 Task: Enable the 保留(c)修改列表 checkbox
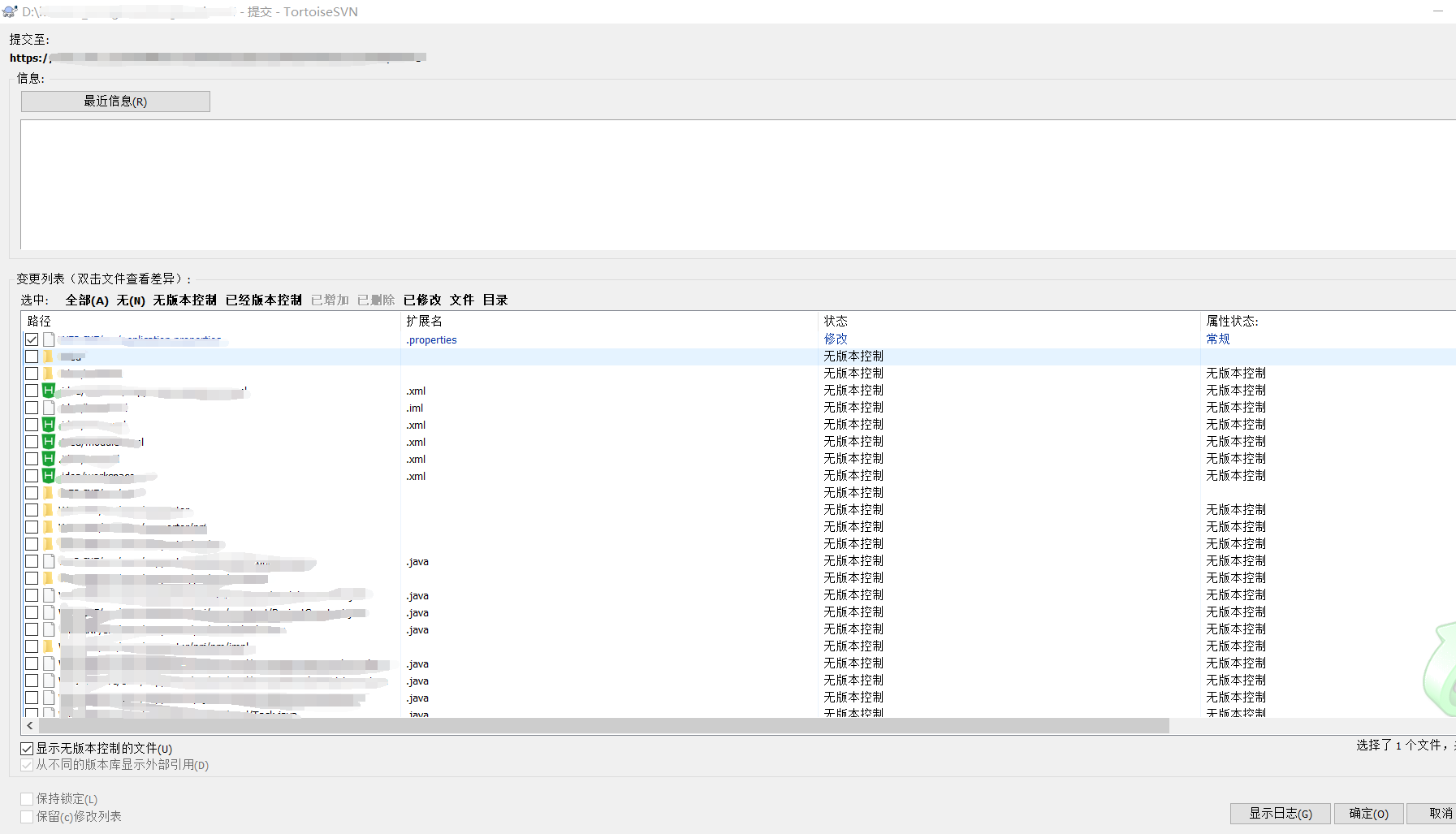click(x=27, y=816)
